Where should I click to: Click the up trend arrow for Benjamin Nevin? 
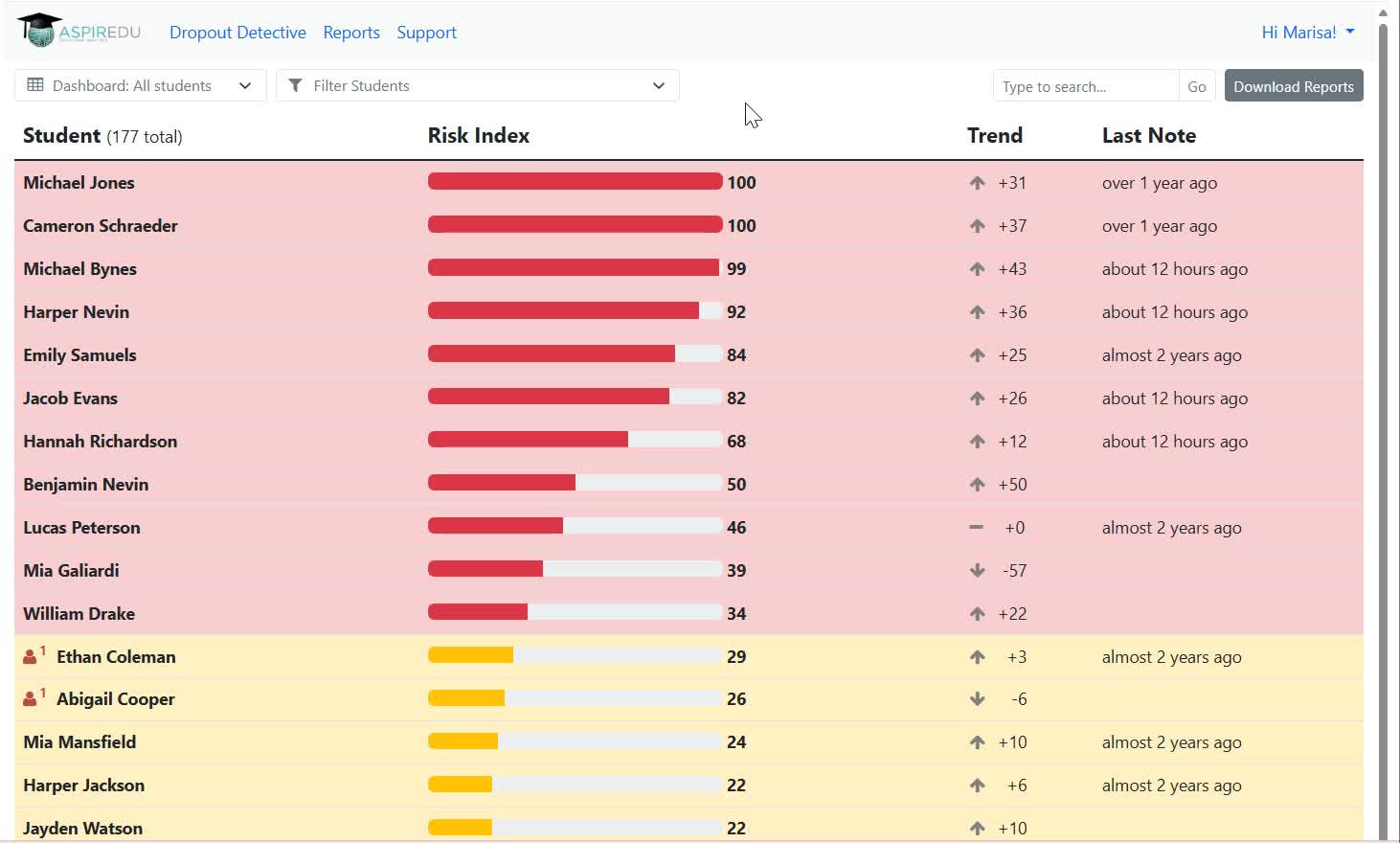pyautogui.click(x=977, y=484)
